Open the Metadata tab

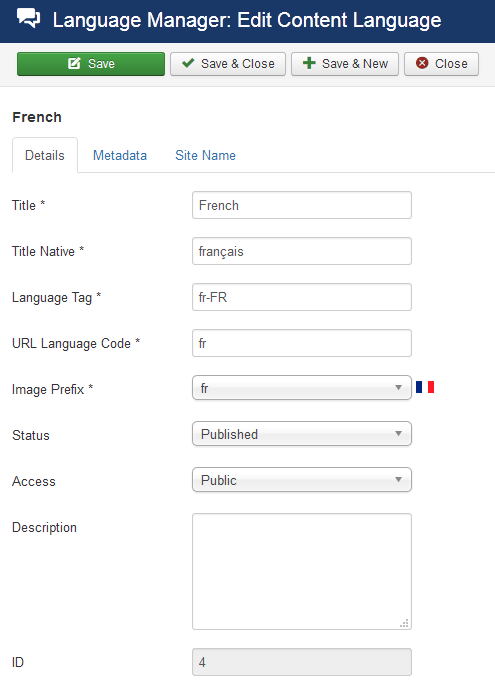click(120, 155)
